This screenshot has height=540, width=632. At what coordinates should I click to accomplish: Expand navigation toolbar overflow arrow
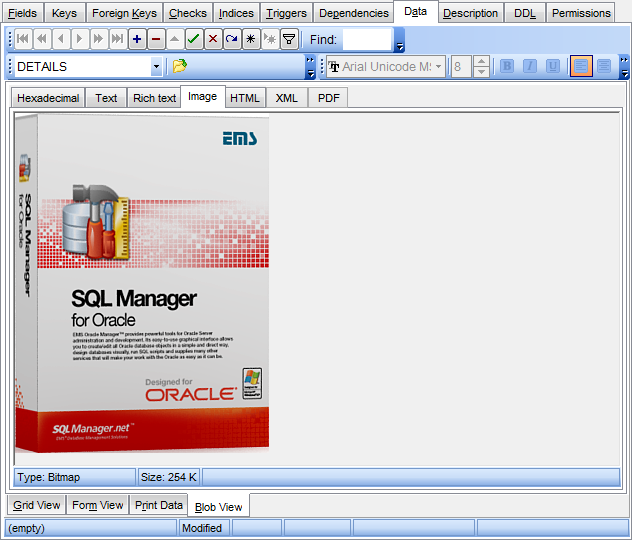click(400, 45)
